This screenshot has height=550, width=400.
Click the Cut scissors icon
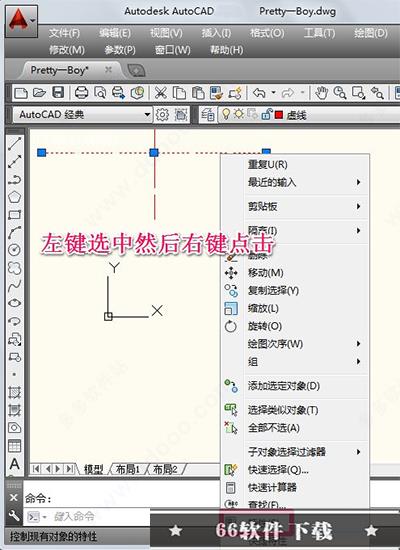click(161, 93)
